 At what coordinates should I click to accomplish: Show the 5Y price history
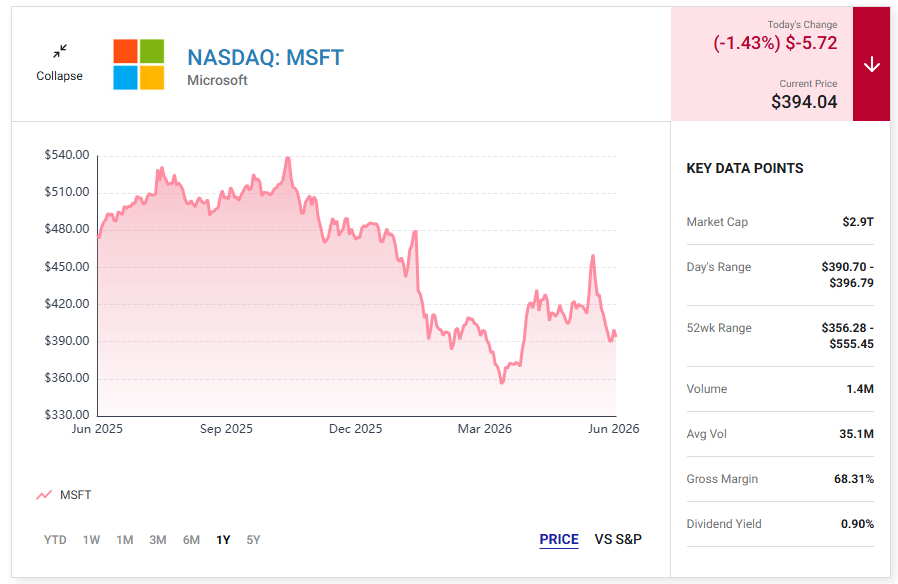(253, 540)
